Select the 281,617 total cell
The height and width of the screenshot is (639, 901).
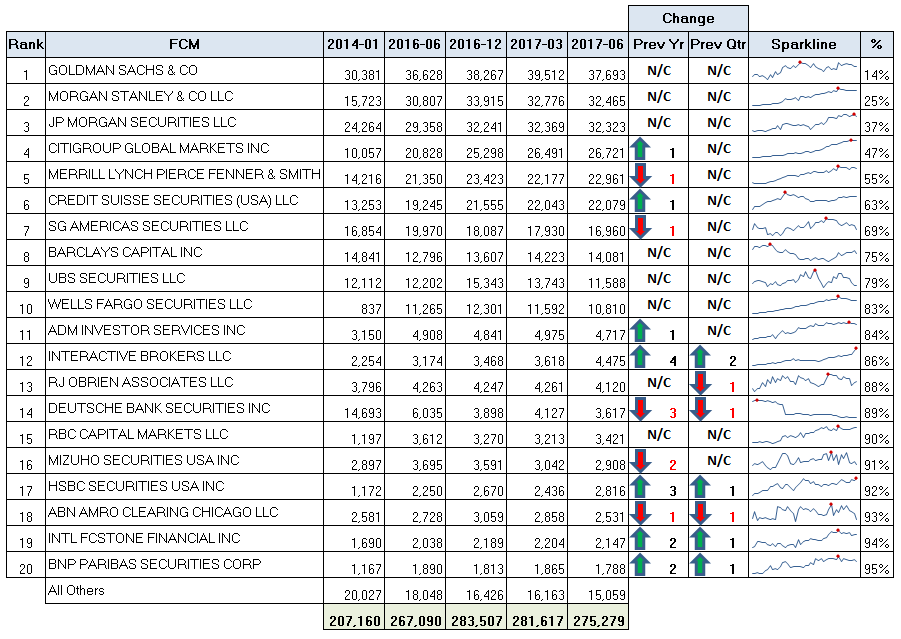pyautogui.click(x=537, y=618)
